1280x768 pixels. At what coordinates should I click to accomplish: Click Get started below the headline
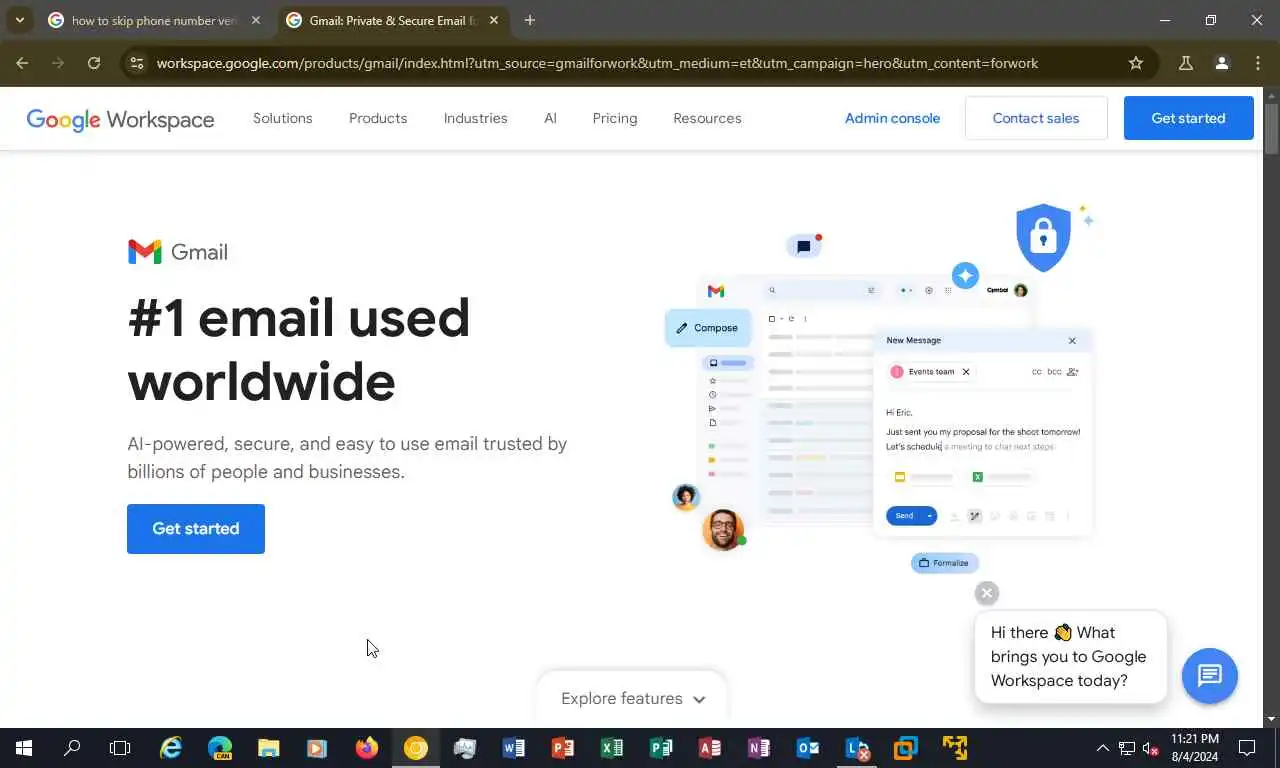pos(196,528)
